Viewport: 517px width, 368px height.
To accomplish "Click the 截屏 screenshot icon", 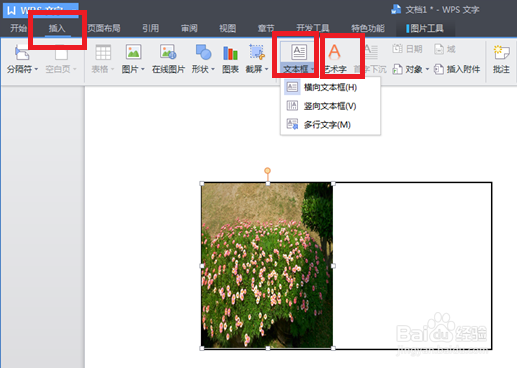I will (257, 52).
